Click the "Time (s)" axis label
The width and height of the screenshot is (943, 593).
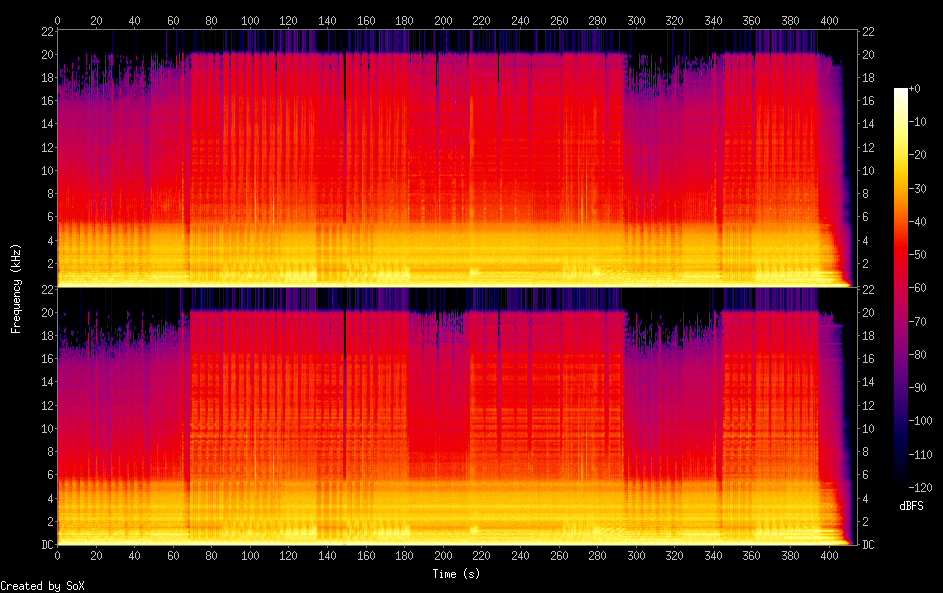click(x=457, y=574)
